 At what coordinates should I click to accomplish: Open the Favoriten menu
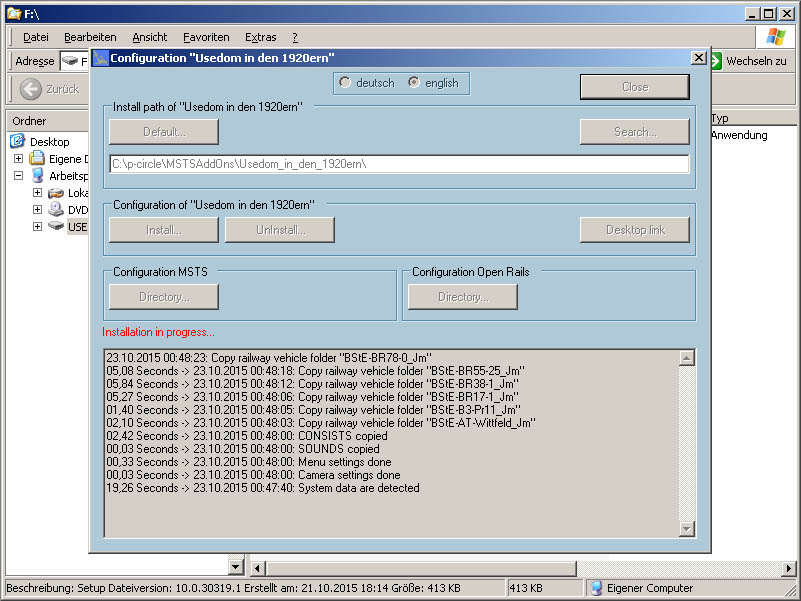click(205, 37)
